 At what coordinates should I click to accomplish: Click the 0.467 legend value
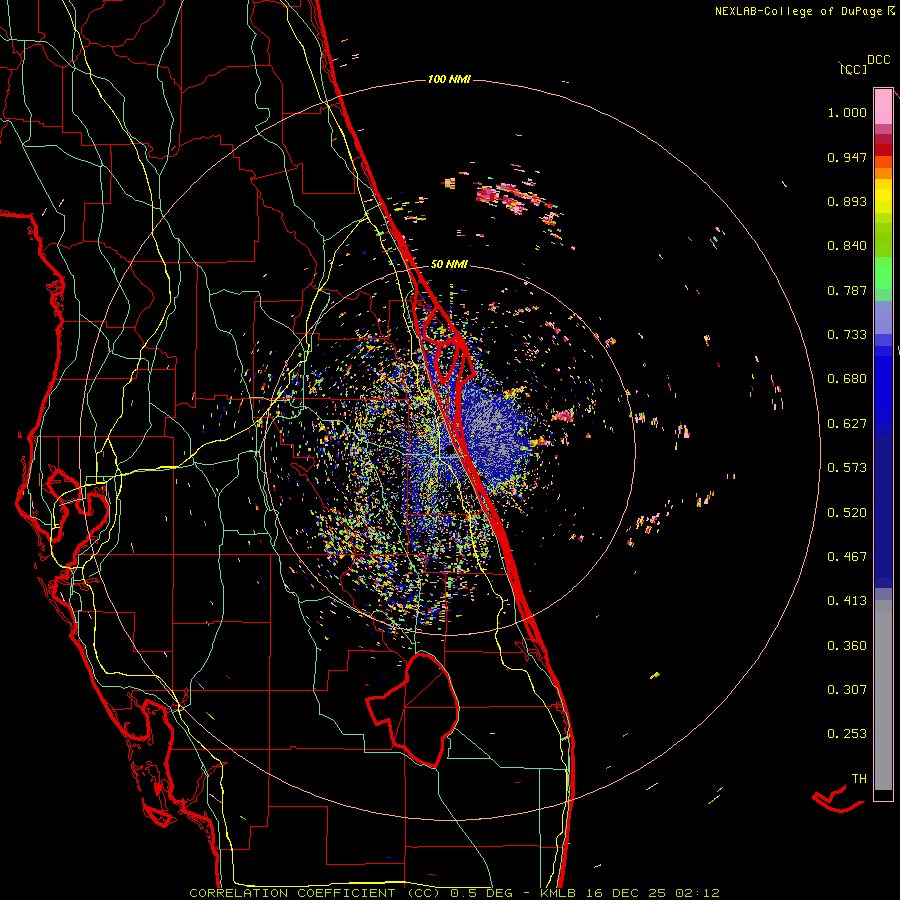click(x=847, y=557)
